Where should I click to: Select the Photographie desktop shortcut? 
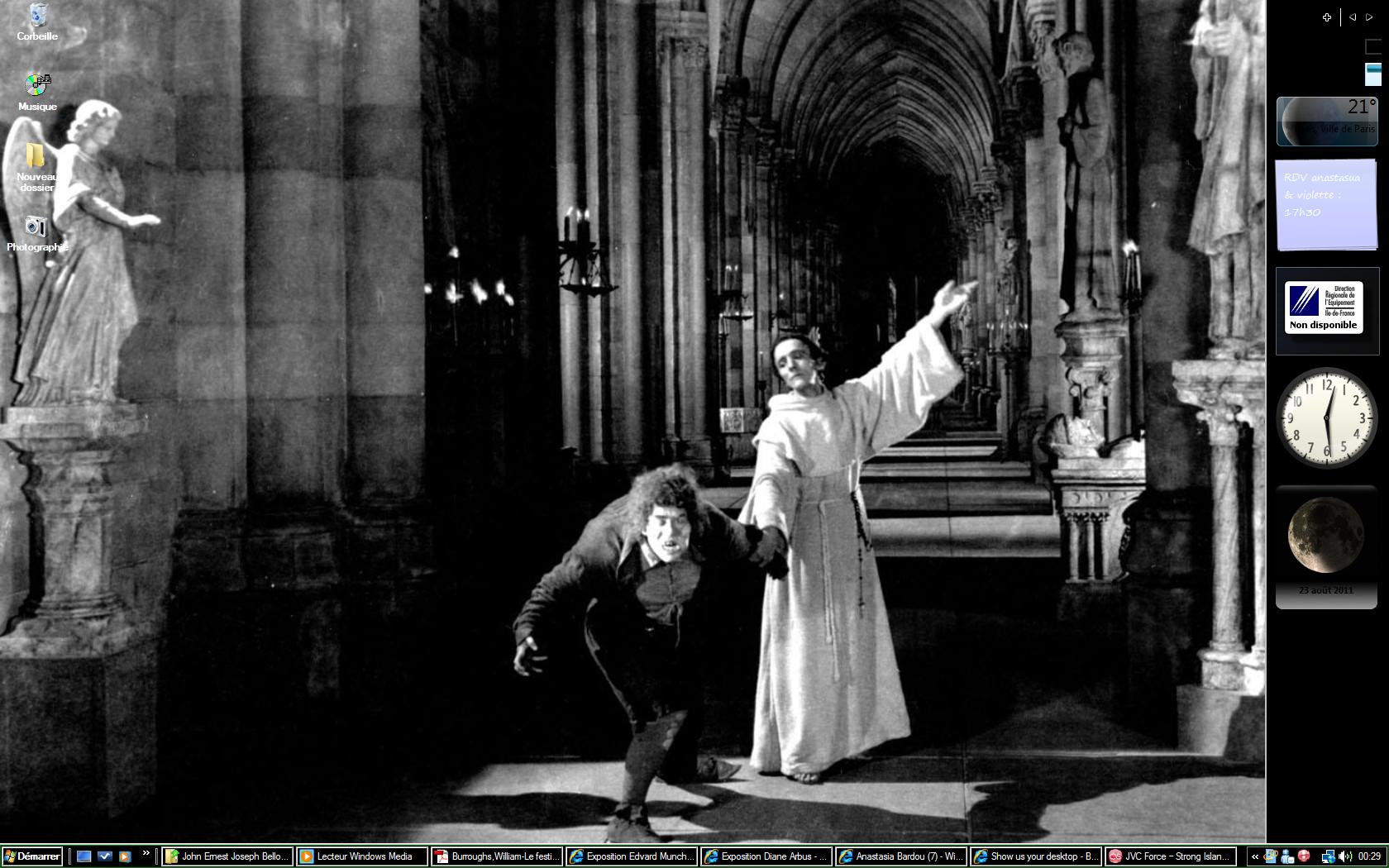[x=36, y=233]
